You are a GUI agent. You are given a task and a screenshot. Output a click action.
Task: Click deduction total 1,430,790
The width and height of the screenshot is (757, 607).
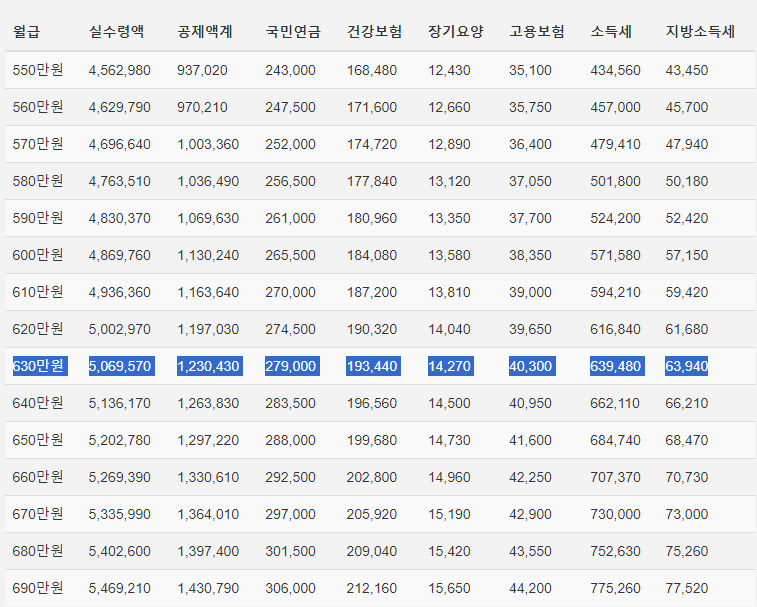(208, 589)
